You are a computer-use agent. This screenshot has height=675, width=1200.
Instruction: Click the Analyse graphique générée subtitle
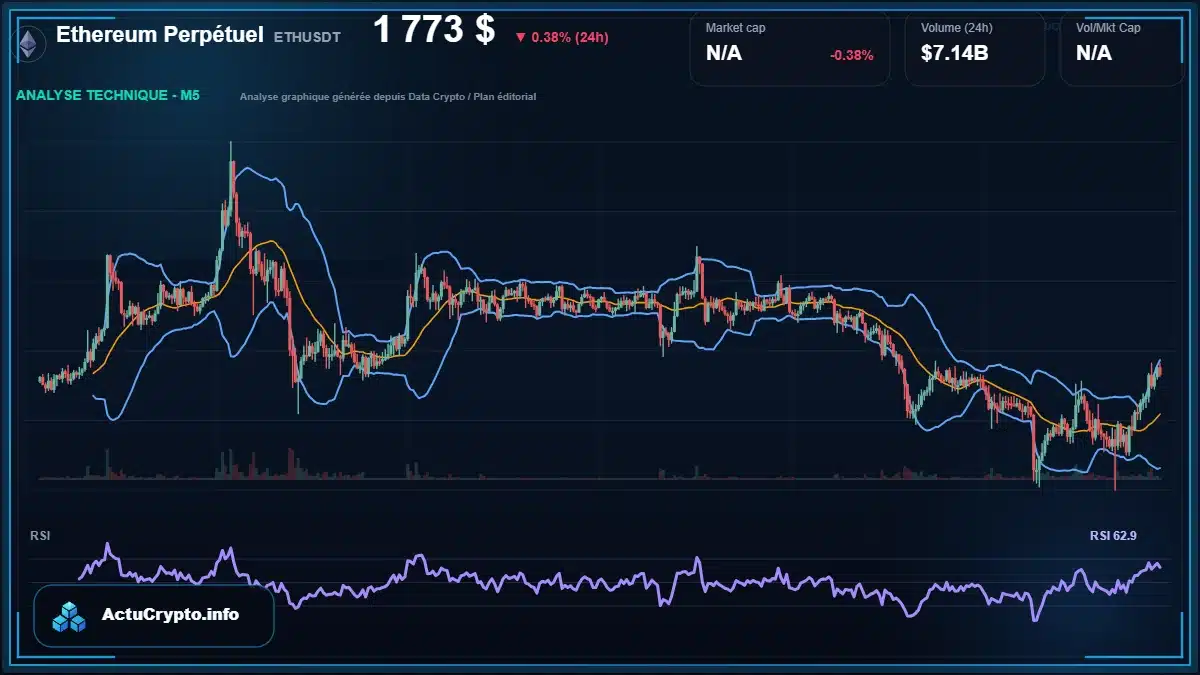[x=388, y=97]
